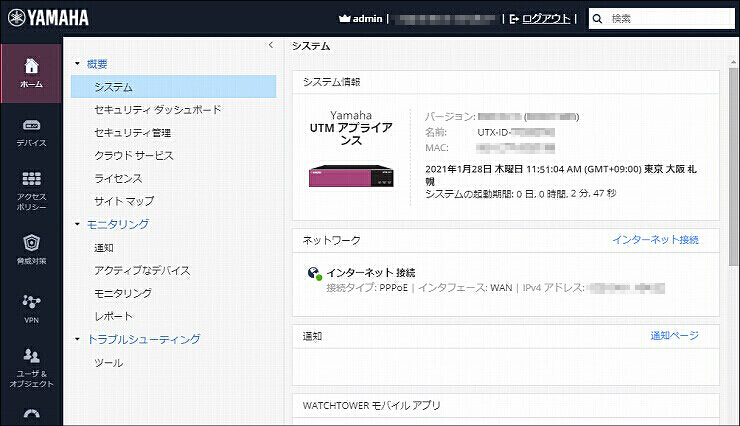Open Access Policy (アクセスポリシー) sidebar icon
This screenshot has height=426, width=740.
click(31, 191)
